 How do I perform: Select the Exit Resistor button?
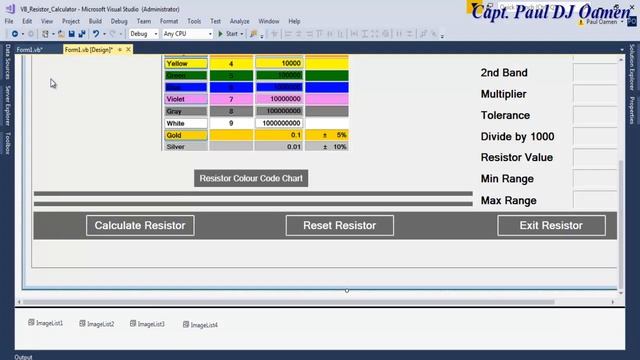551,225
